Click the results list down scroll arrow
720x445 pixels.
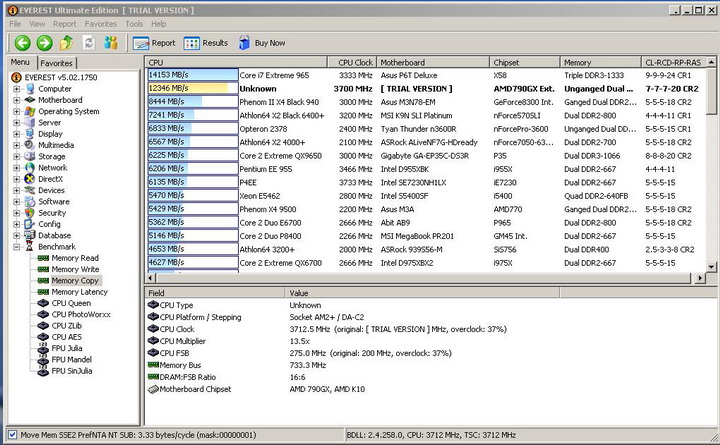[711, 266]
